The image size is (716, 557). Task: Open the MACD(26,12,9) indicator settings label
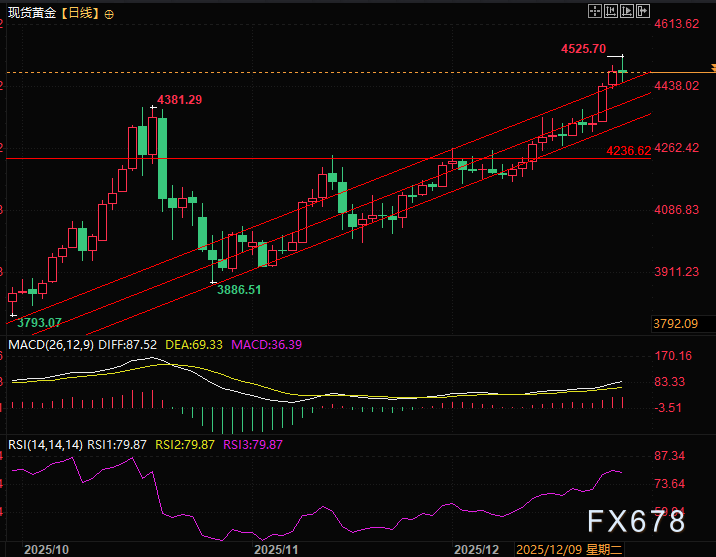[50, 344]
